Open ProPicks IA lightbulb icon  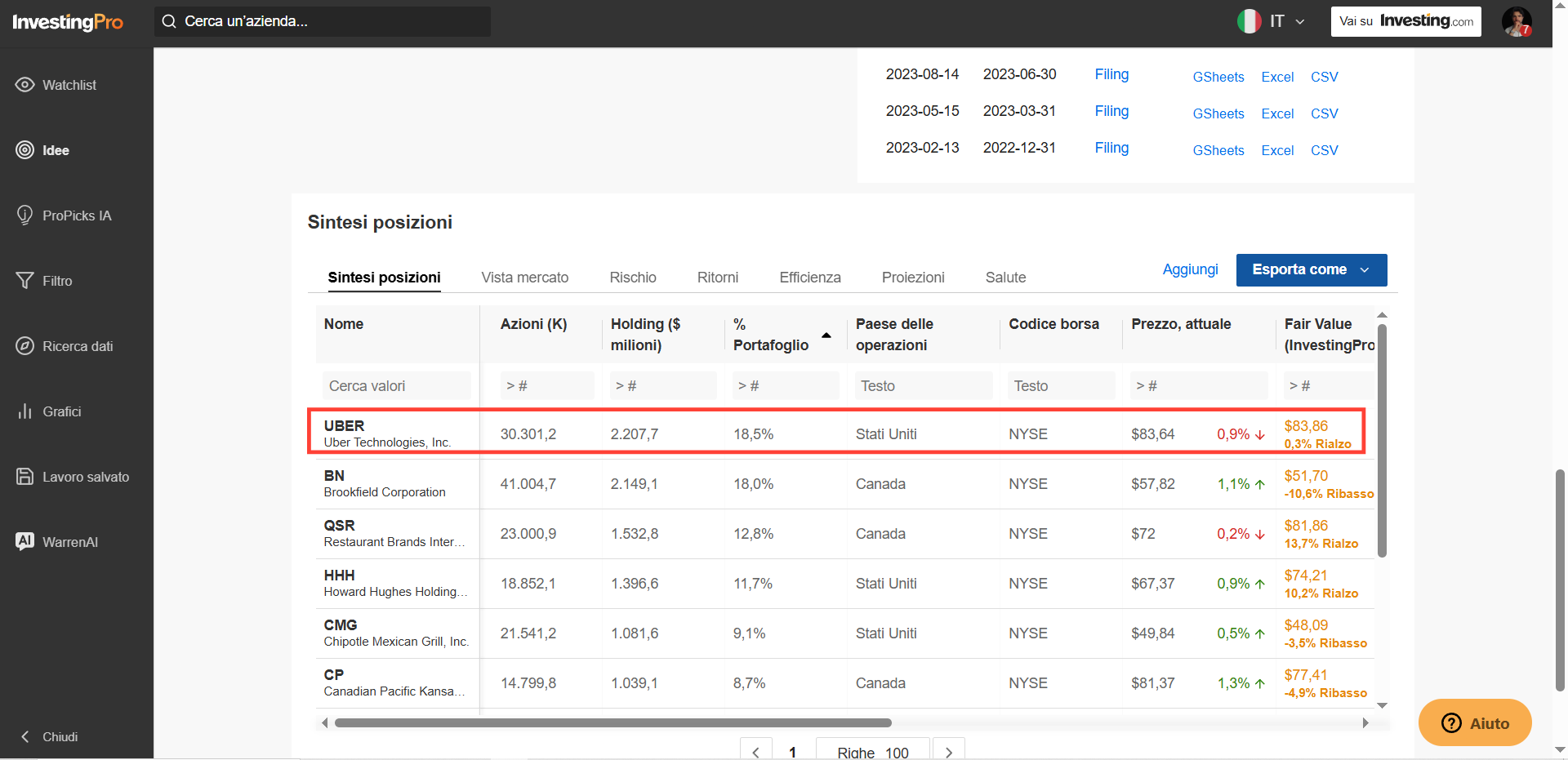point(25,216)
